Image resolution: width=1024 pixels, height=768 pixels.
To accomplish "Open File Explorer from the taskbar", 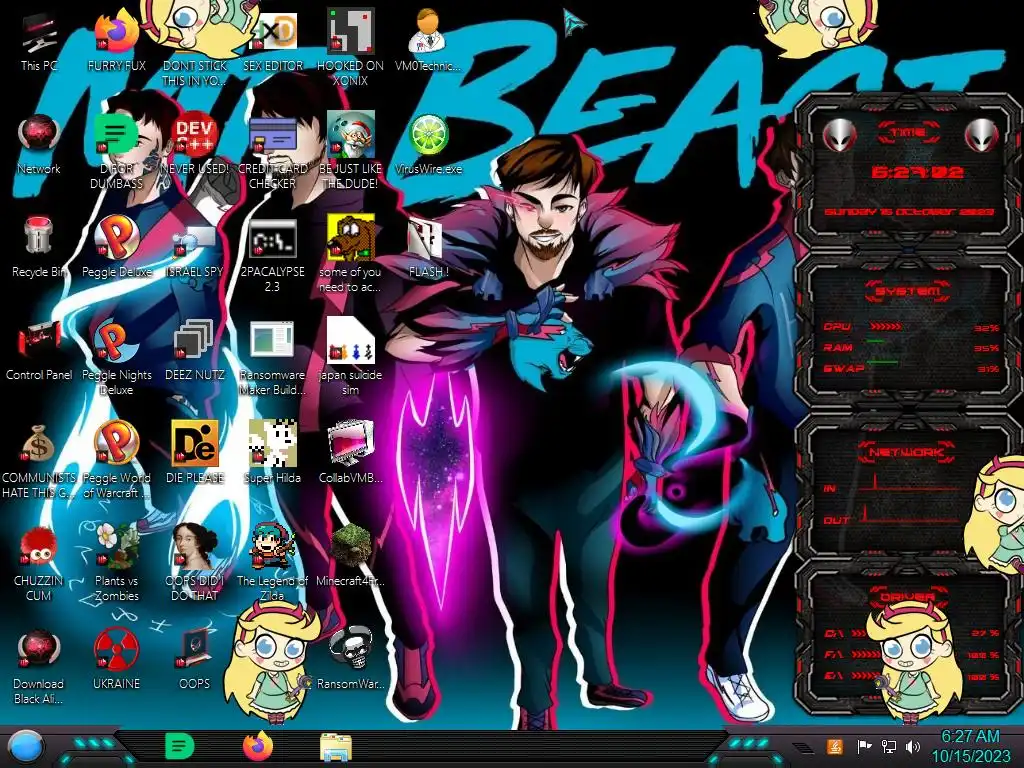I will (336, 748).
